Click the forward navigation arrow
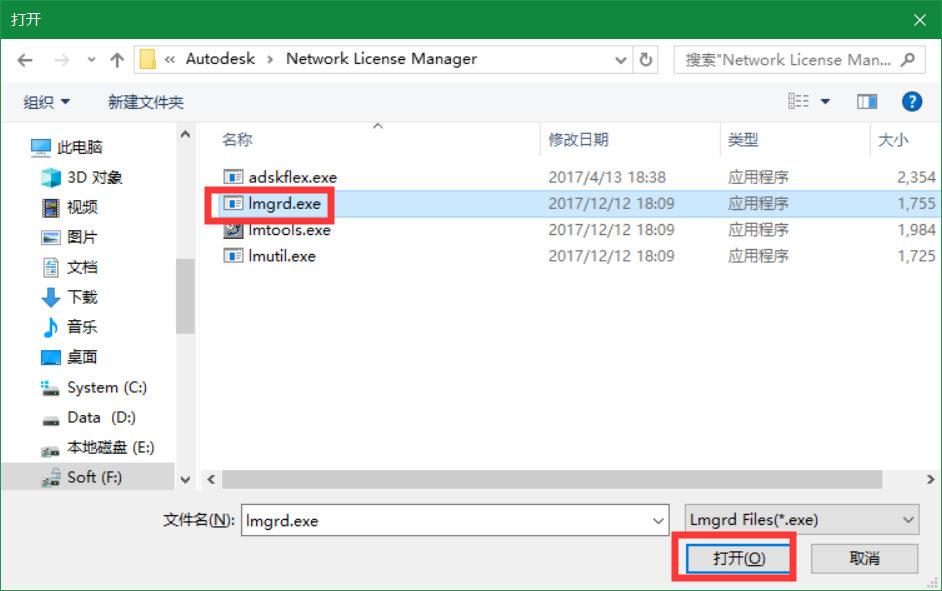Viewport: 942px width, 591px height. coord(61,60)
